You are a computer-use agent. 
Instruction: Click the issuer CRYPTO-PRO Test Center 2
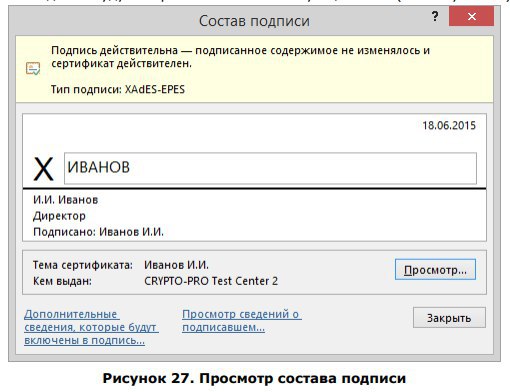[211, 281]
